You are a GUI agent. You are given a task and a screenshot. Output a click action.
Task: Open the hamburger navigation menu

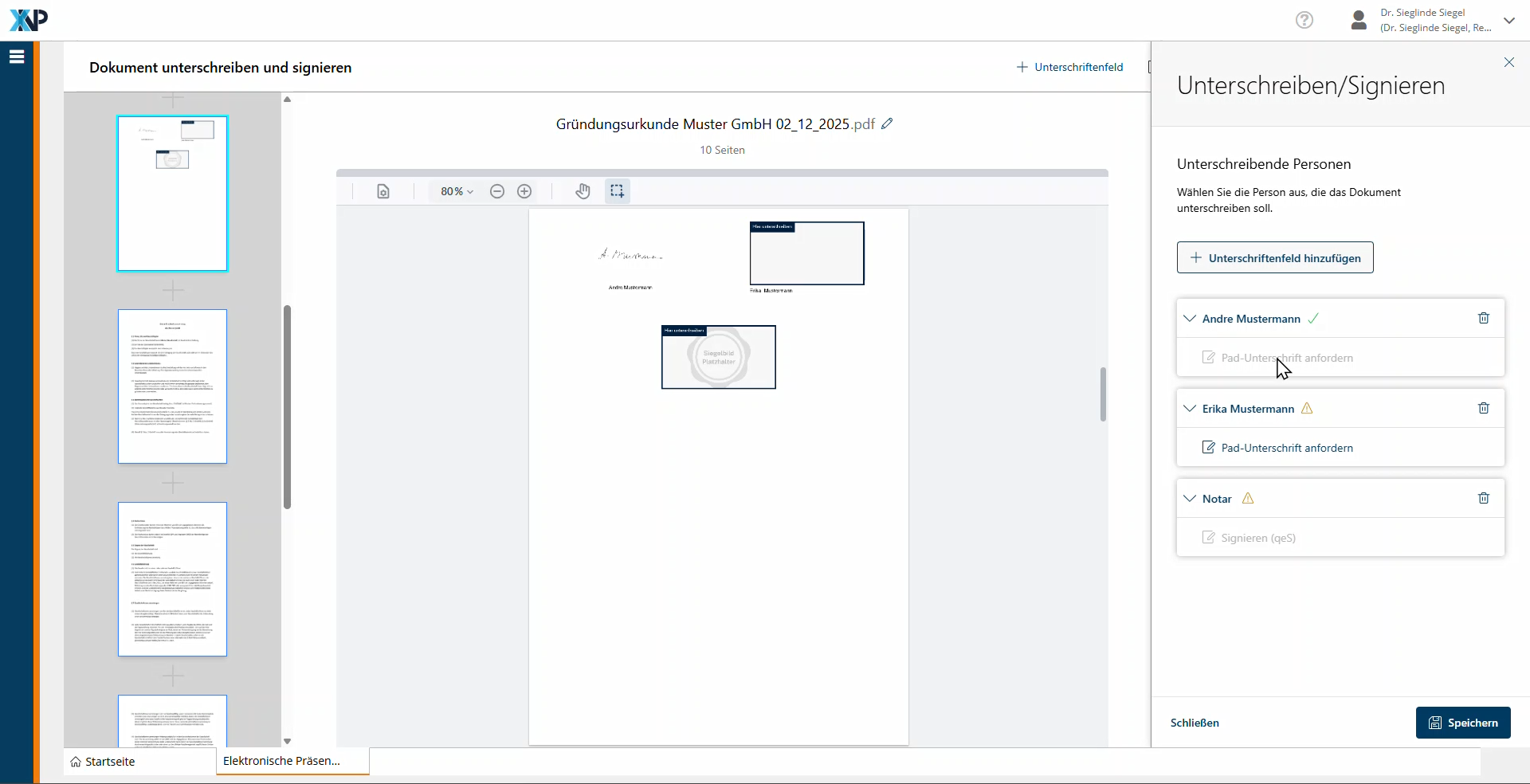pyautogui.click(x=17, y=57)
